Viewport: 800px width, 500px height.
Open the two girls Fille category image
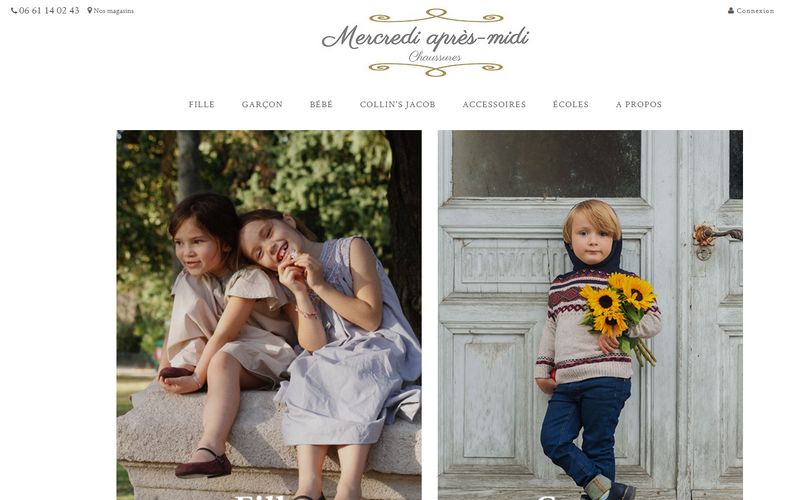(x=269, y=315)
